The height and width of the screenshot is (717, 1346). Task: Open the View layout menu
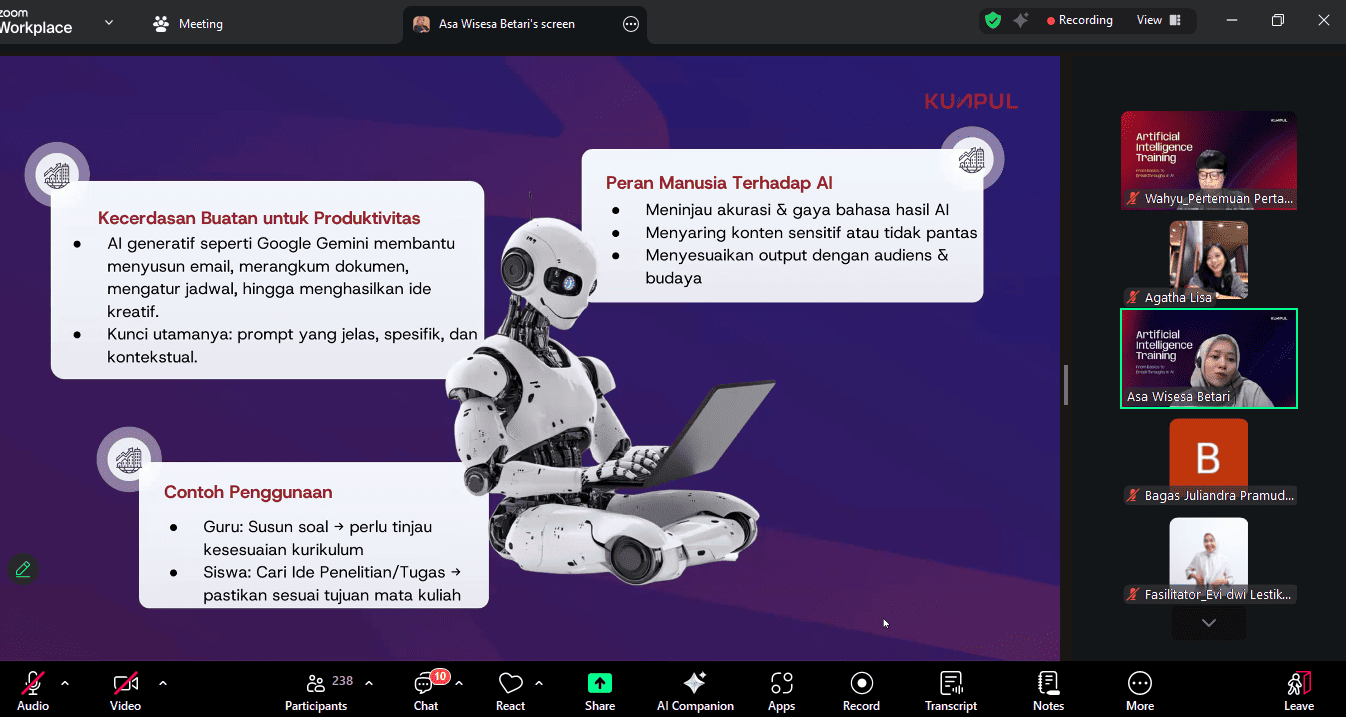[1158, 20]
